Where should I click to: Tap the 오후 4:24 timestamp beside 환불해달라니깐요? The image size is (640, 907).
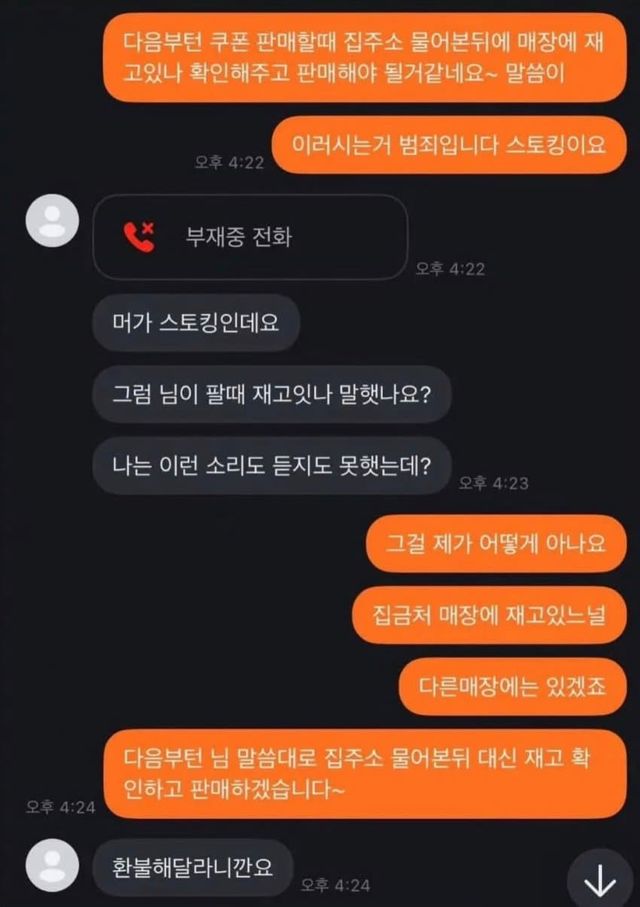[x=336, y=884]
